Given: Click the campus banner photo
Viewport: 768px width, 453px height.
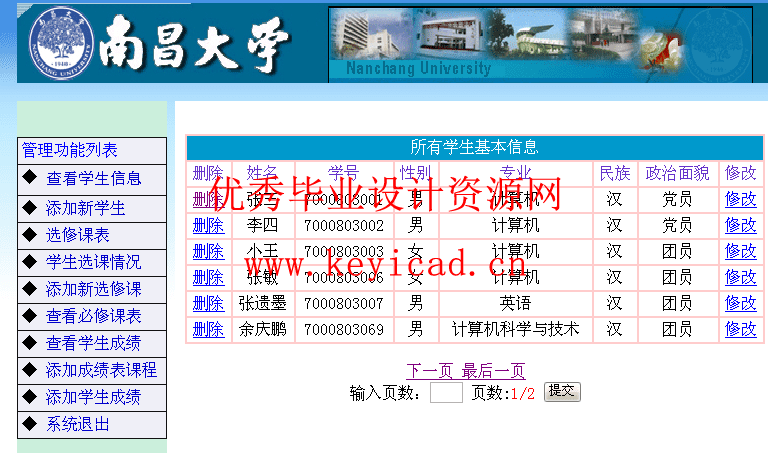Looking at the screenshot, I should tap(540, 44).
